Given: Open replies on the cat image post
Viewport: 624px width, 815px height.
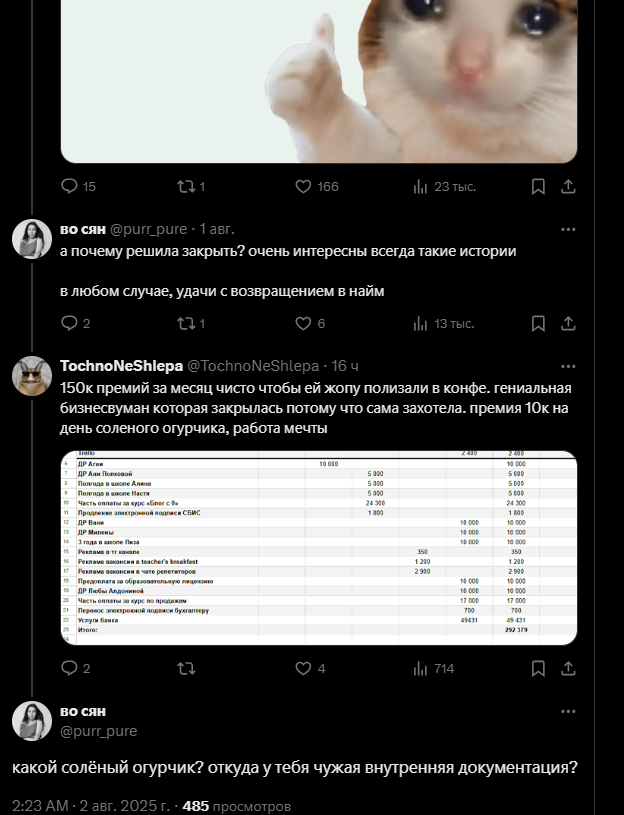Looking at the screenshot, I should coord(78,186).
